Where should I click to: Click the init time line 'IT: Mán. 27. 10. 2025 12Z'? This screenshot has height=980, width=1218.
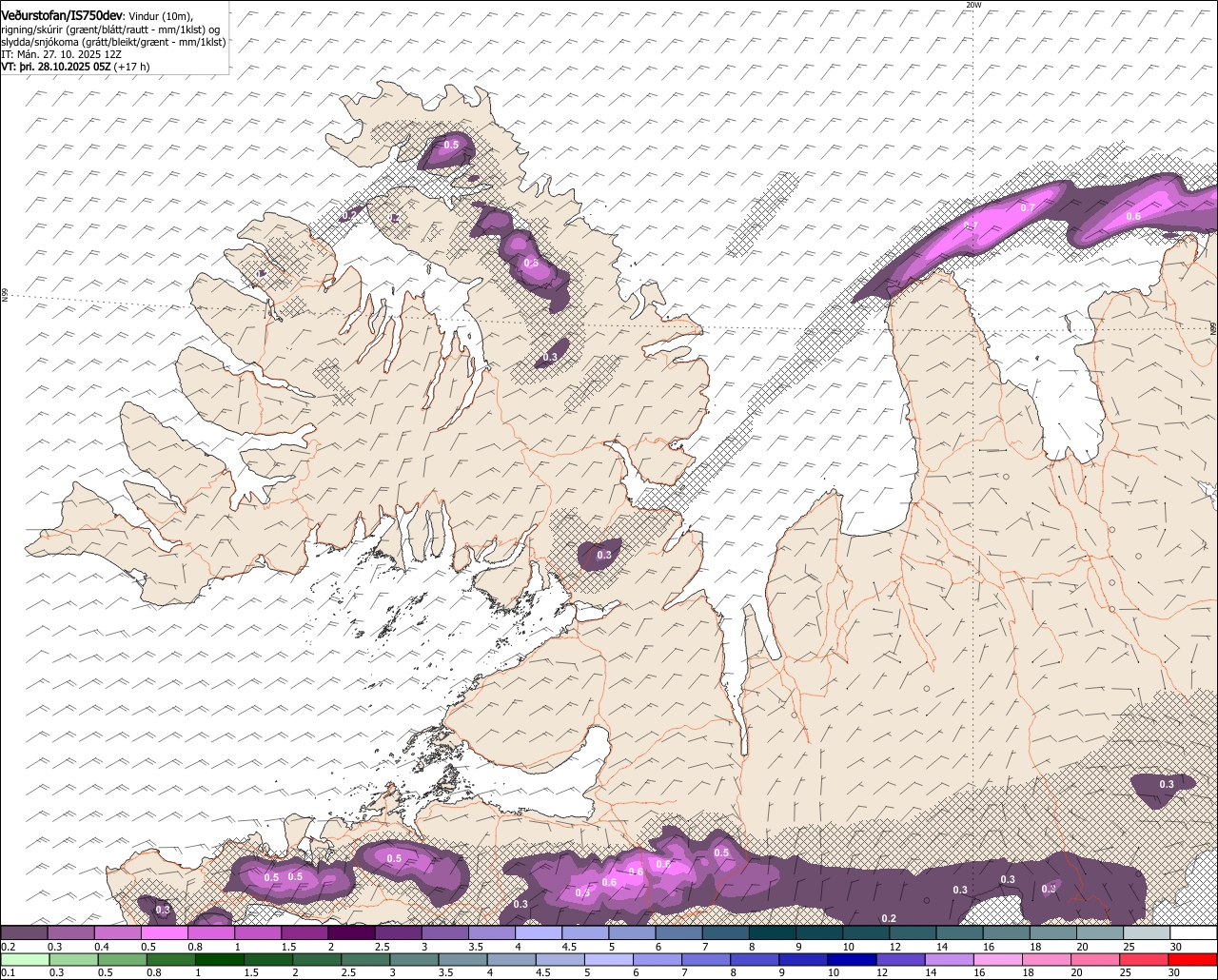[60, 54]
